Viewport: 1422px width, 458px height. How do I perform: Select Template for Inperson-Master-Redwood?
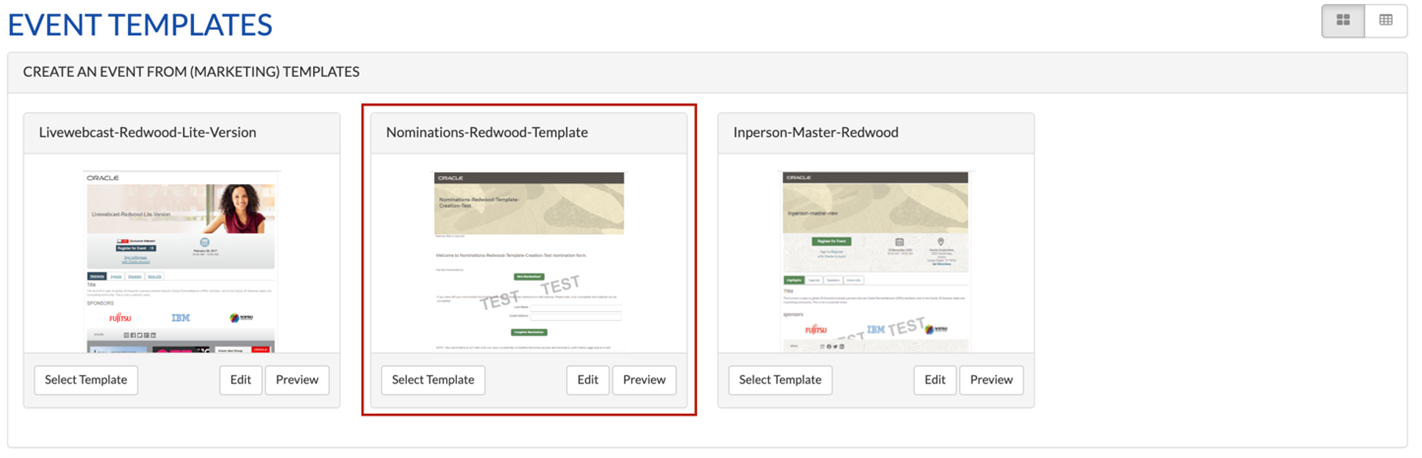780,380
